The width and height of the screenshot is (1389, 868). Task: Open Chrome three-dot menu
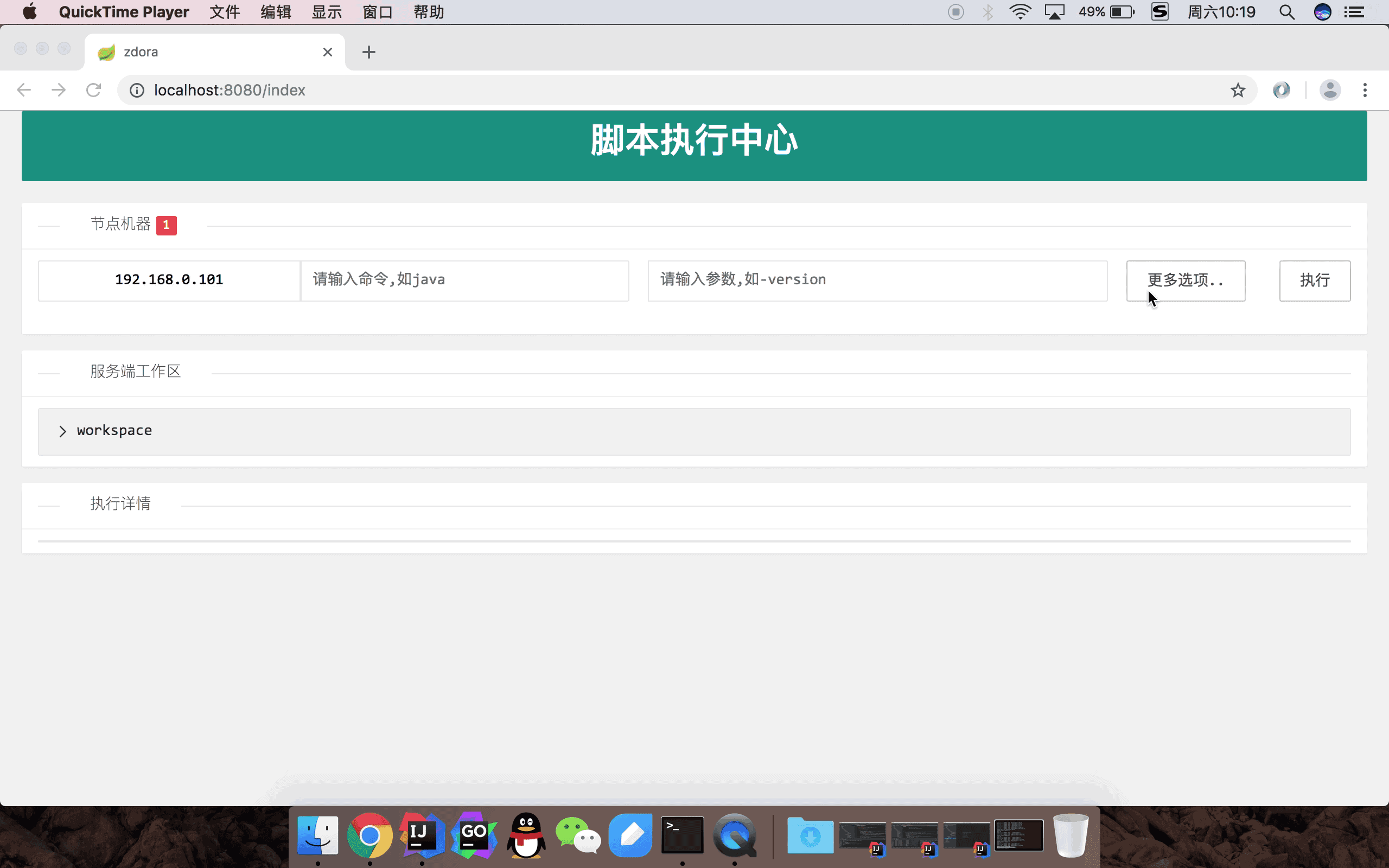click(1365, 90)
